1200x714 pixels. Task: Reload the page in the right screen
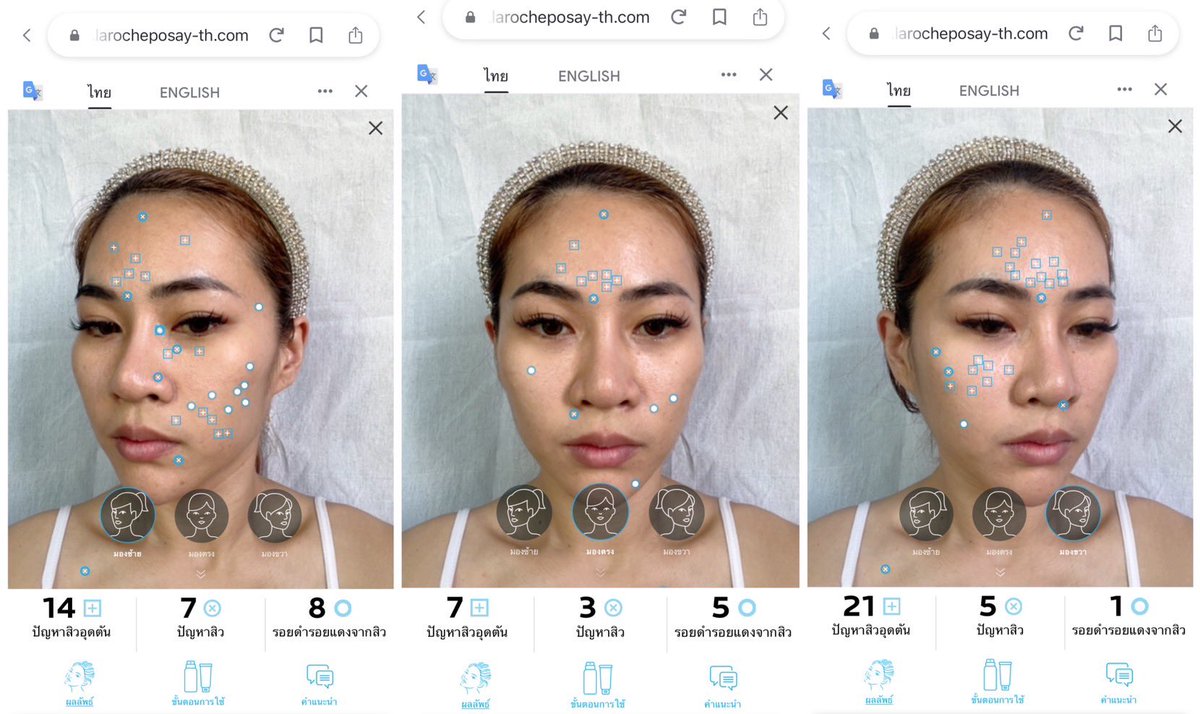point(1077,34)
